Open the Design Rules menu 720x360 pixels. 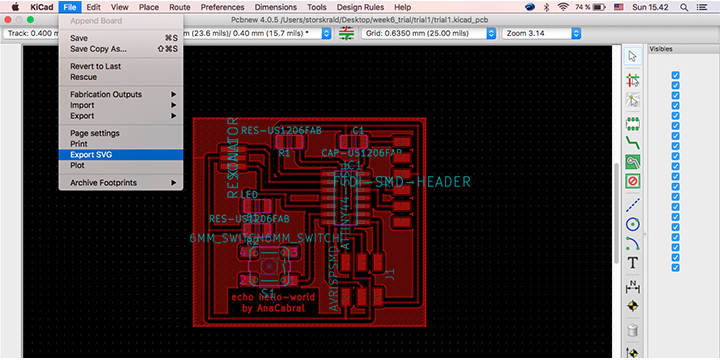pyautogui.click(x=360, y=7)
